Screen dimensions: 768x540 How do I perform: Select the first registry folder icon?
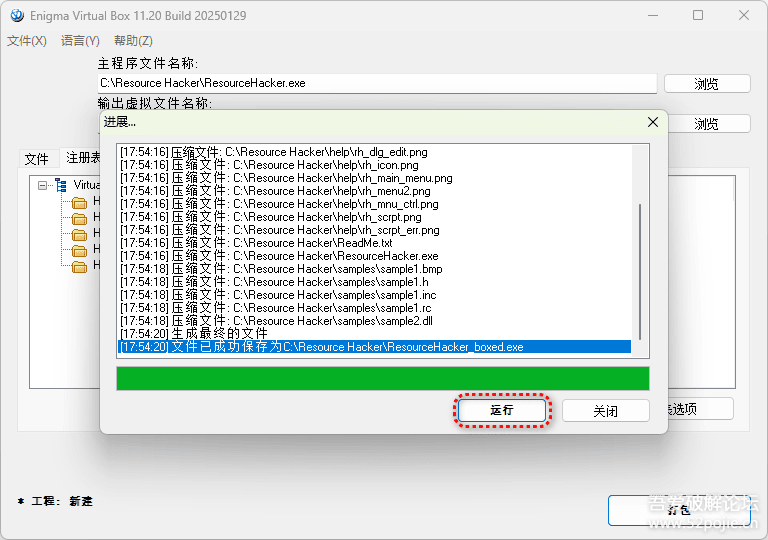click(79, 202)
